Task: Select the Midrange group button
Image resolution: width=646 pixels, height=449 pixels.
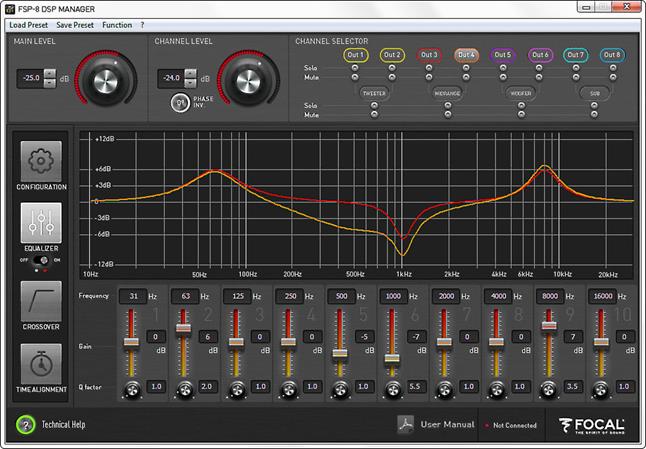Action: tap(447, 93)
